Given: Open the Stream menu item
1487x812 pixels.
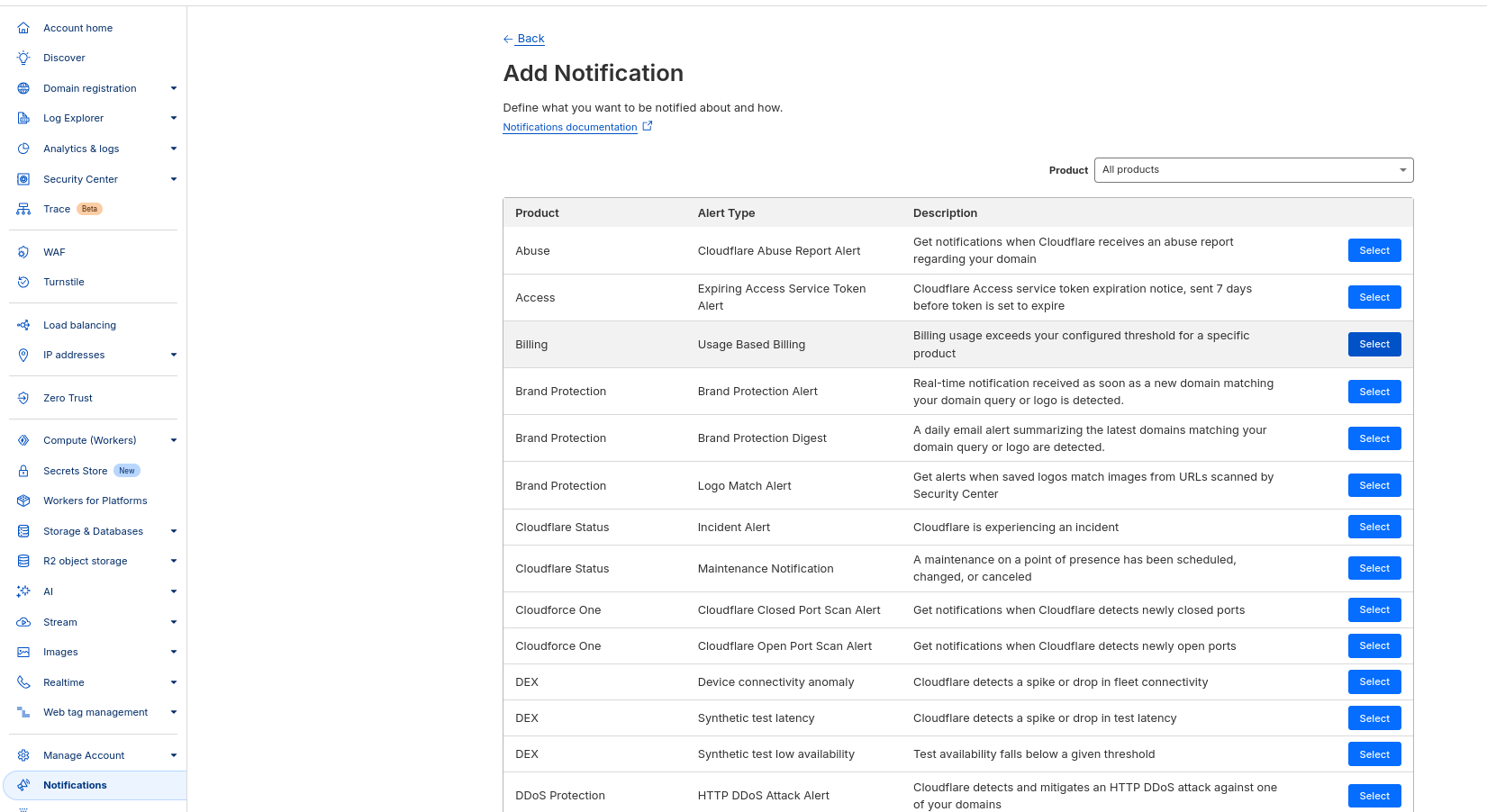Looking at the screenshot, I should [x=60, y=622].
